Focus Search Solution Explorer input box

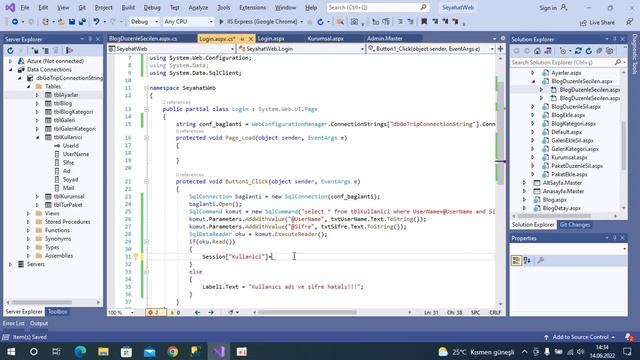[562, 62]
